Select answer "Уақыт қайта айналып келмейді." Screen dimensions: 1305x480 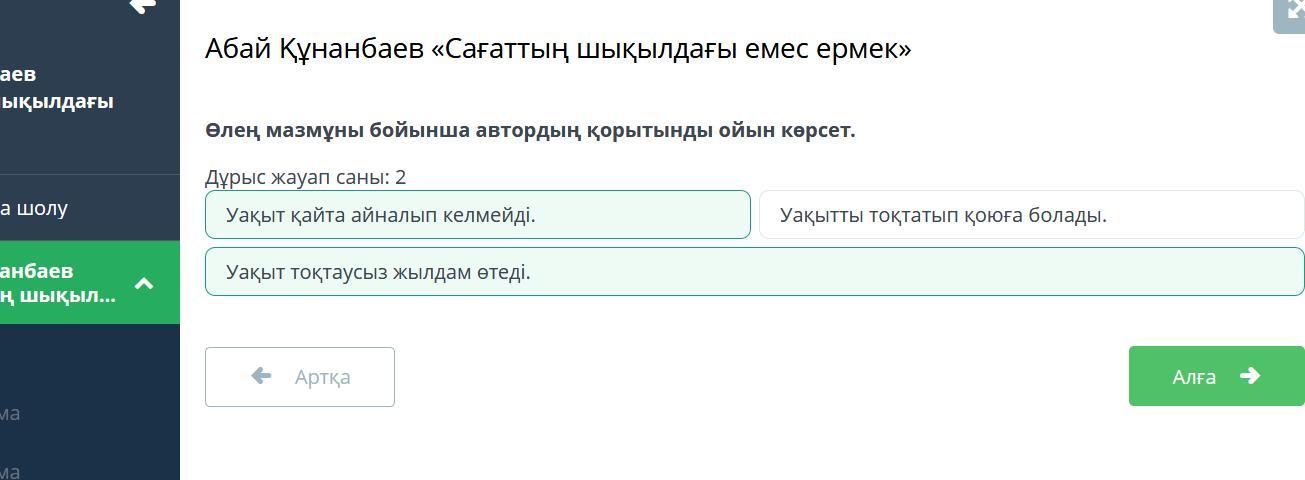click(x=477, y=215)
